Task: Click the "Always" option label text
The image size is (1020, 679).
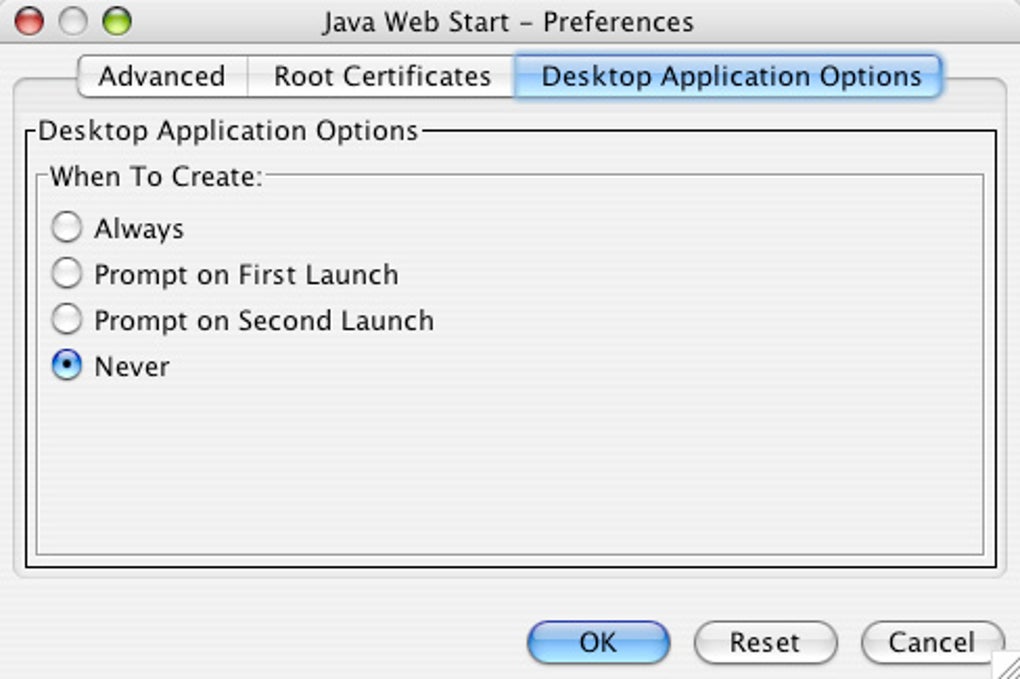Action: [139, 229]
